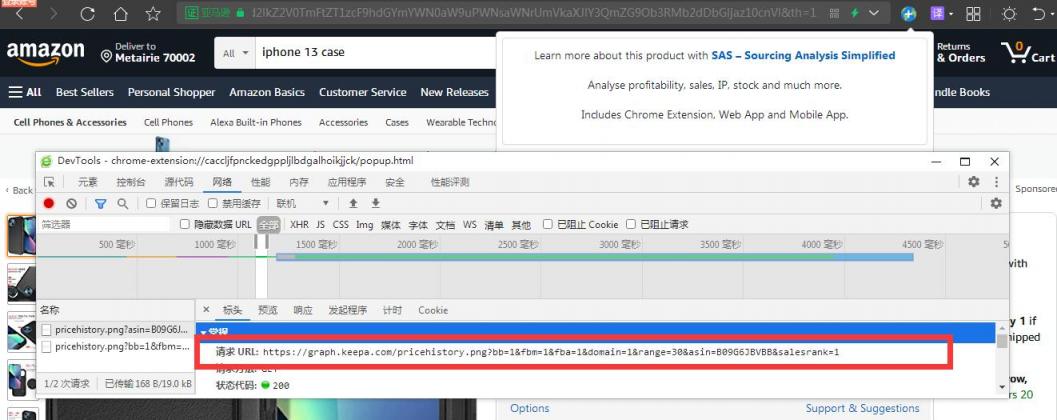1057x420 pixels.
Task: Open the All departments search dropdown
Action: click(235, 53)
